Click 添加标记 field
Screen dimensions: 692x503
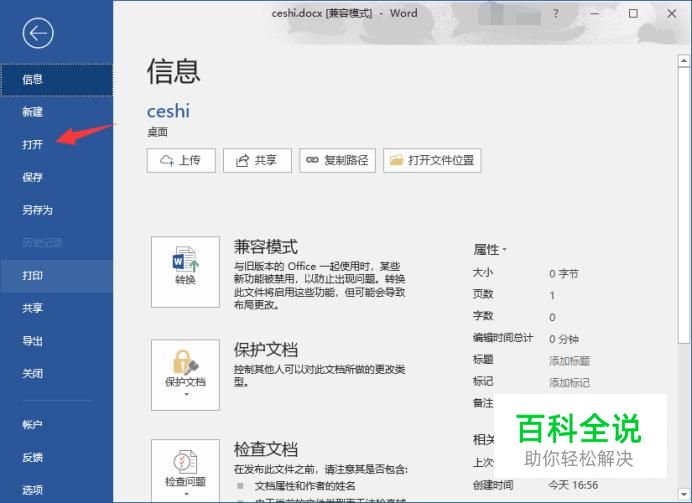[569, 383]
